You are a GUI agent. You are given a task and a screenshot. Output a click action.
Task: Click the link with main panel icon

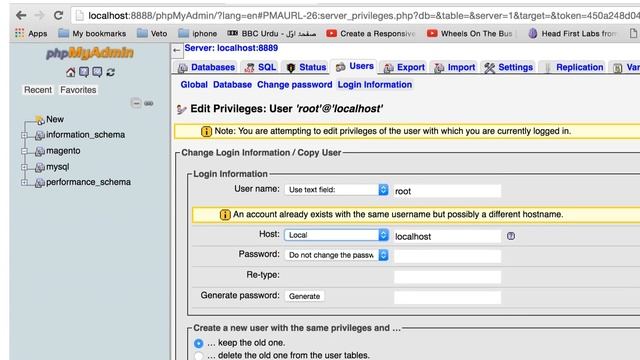tap(149, 103)
